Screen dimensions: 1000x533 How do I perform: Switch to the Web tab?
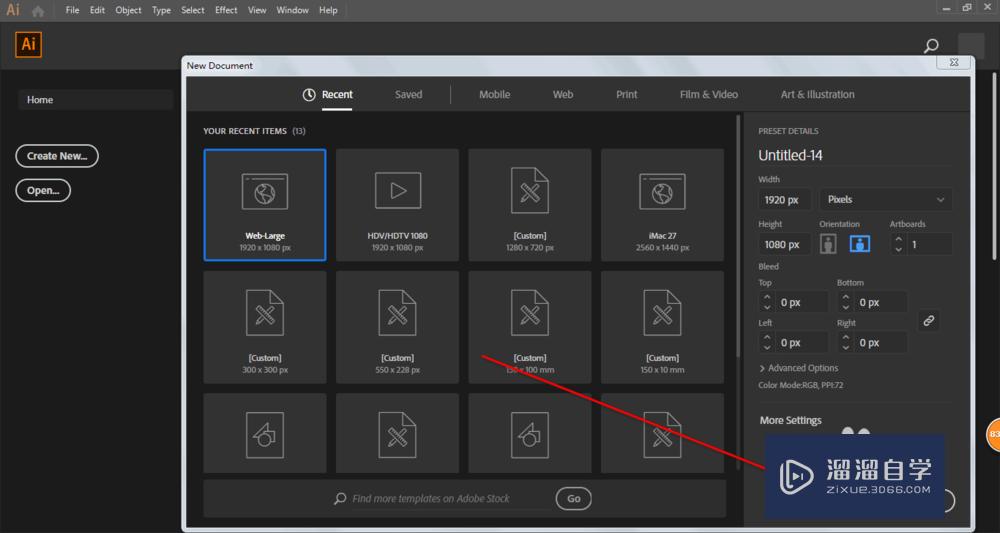coord(562,94)
